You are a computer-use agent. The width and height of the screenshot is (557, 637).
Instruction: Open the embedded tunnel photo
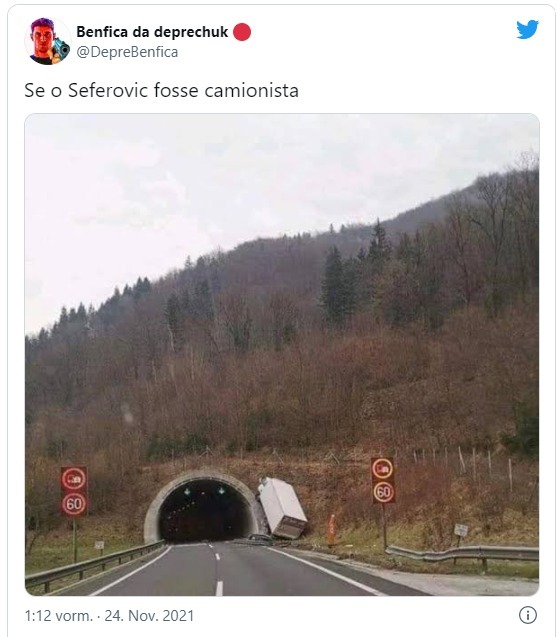(x=282, y=355)
